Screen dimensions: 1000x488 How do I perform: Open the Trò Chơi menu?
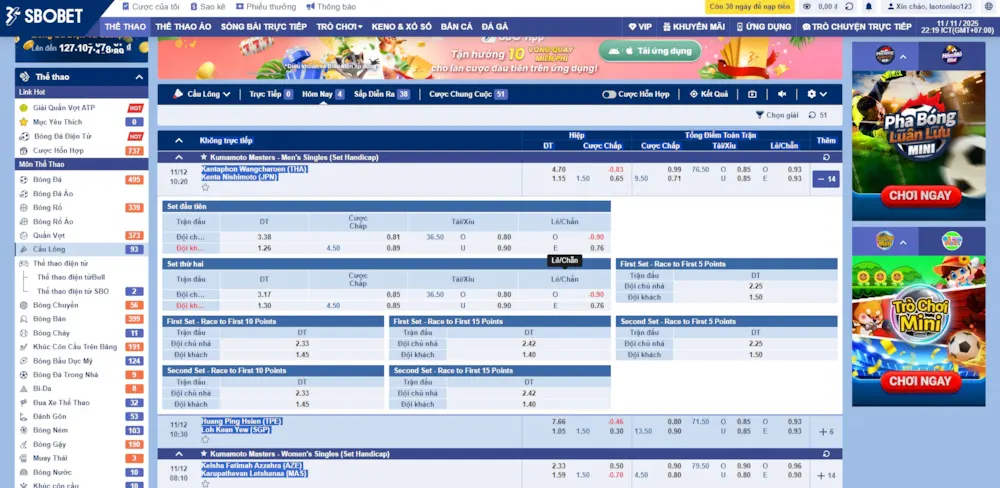[x=339, y=27]
